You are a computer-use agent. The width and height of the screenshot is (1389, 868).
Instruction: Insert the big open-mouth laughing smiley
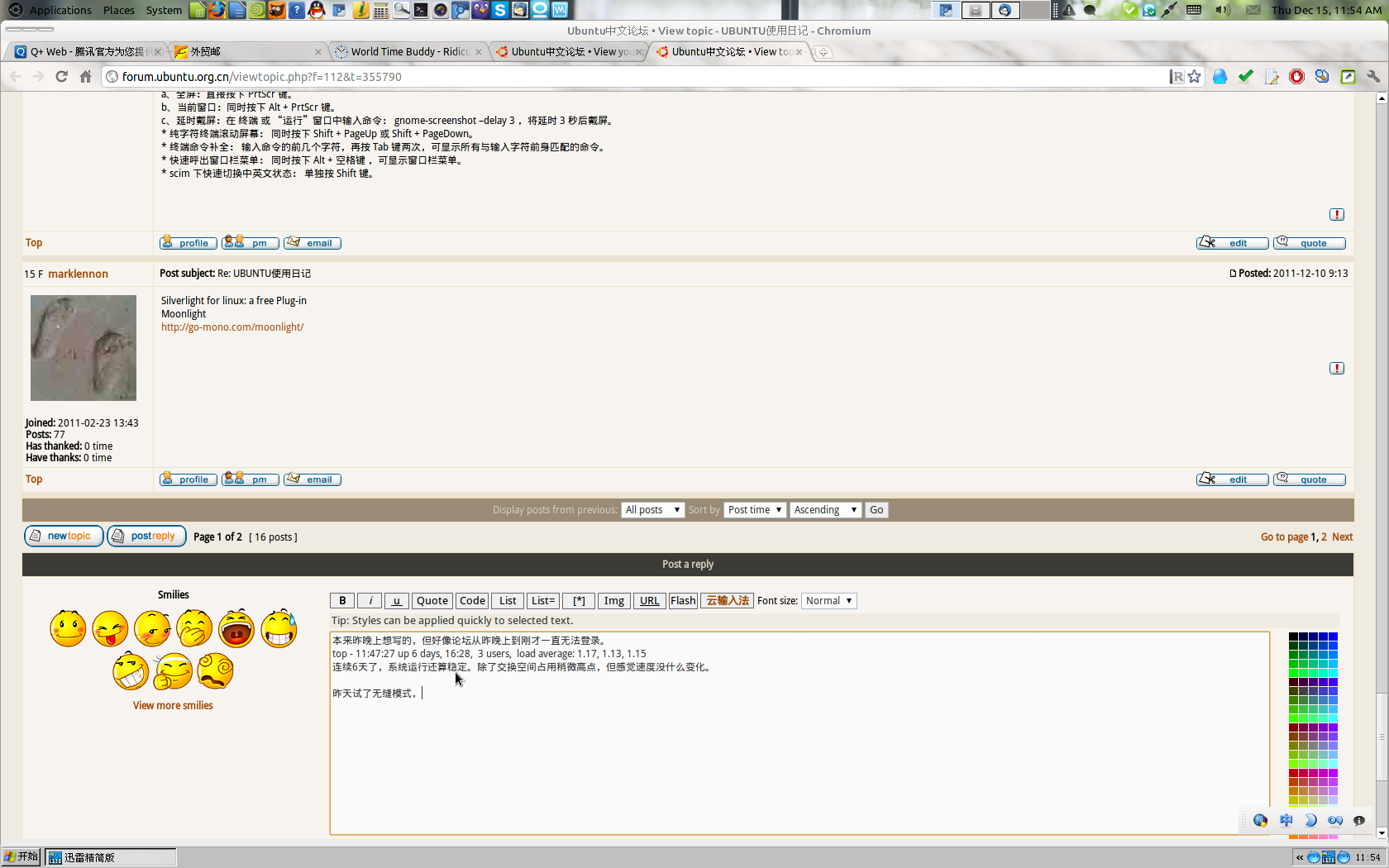(x=236, y=629)
